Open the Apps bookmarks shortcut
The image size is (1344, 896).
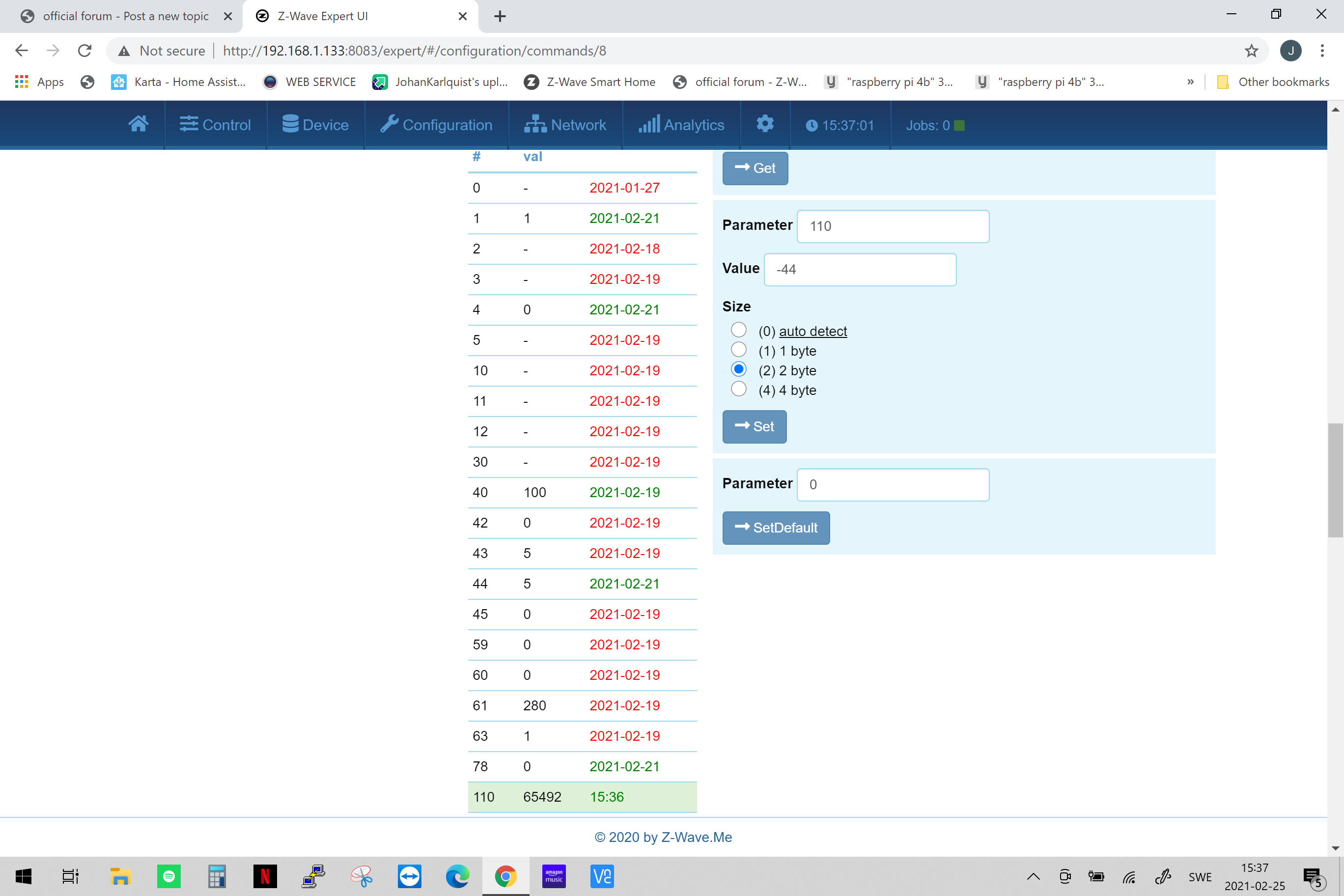tap(39, 82)
